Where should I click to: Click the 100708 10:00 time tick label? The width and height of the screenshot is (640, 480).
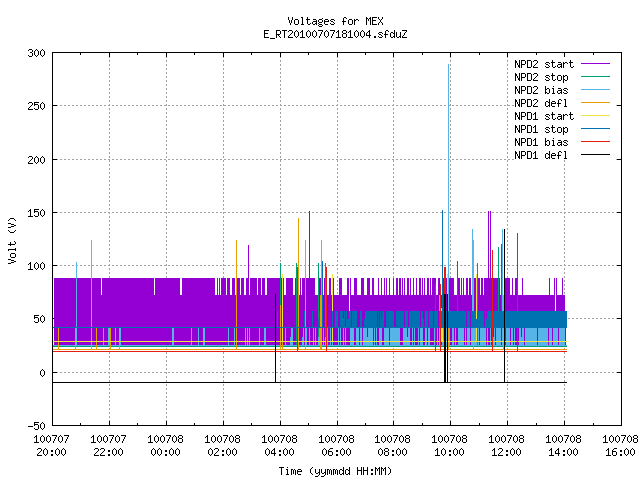click(x=449, y=446)
